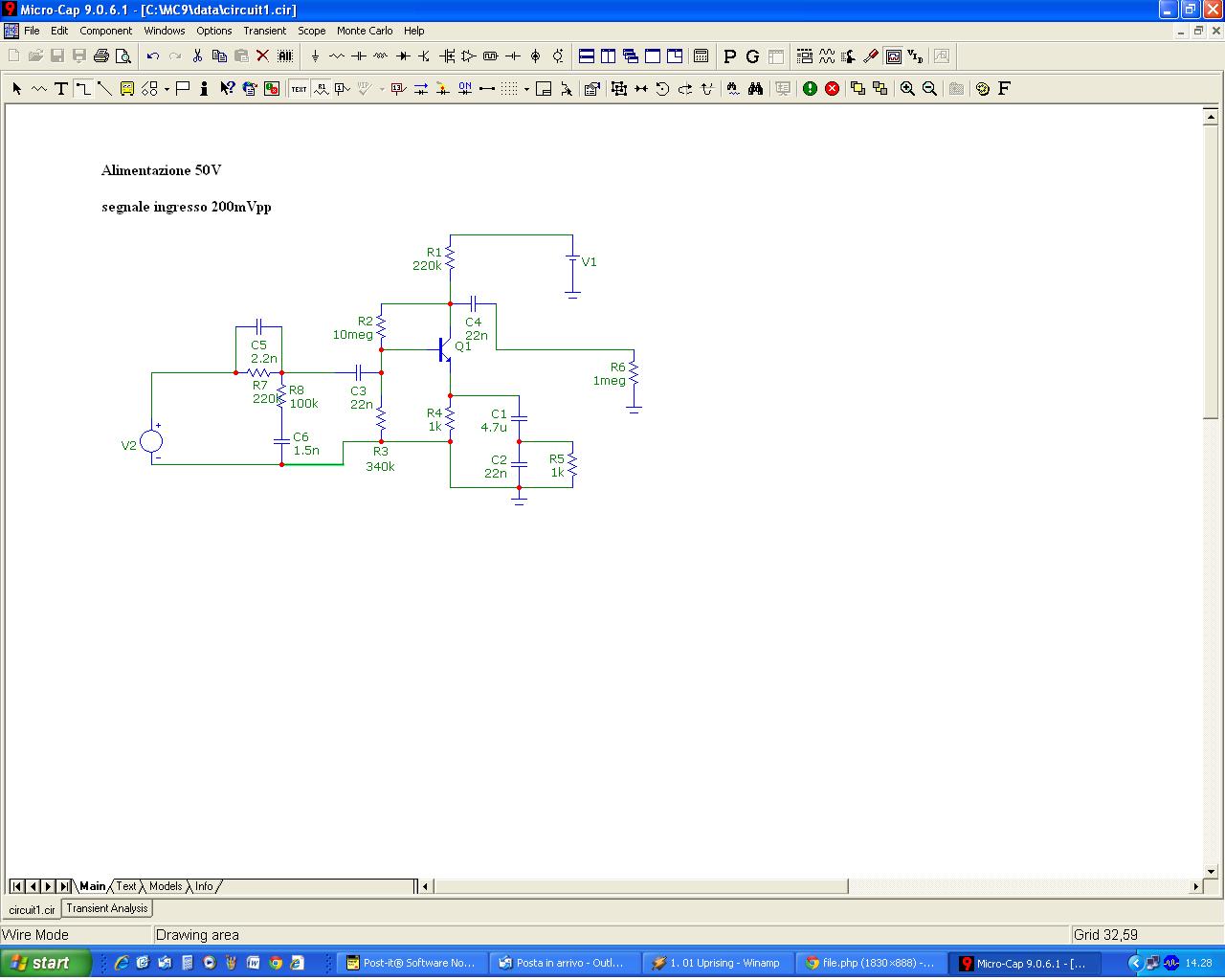The width and height of the screenshot is (1225, 980).
Task: Open the grid style dropdown arrow
Action: click(x=526, y=89)
